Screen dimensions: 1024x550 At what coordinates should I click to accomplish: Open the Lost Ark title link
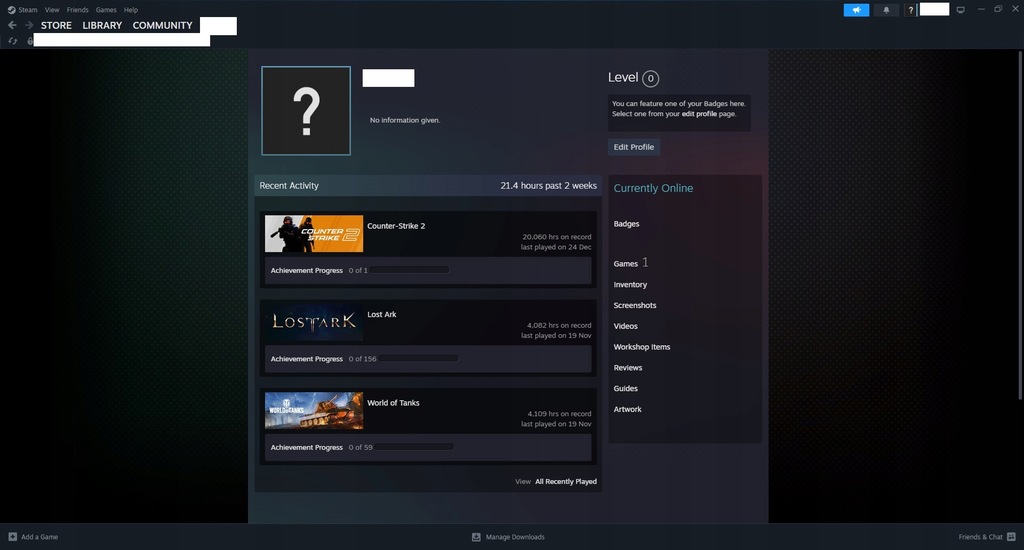(x=381, y=314)
